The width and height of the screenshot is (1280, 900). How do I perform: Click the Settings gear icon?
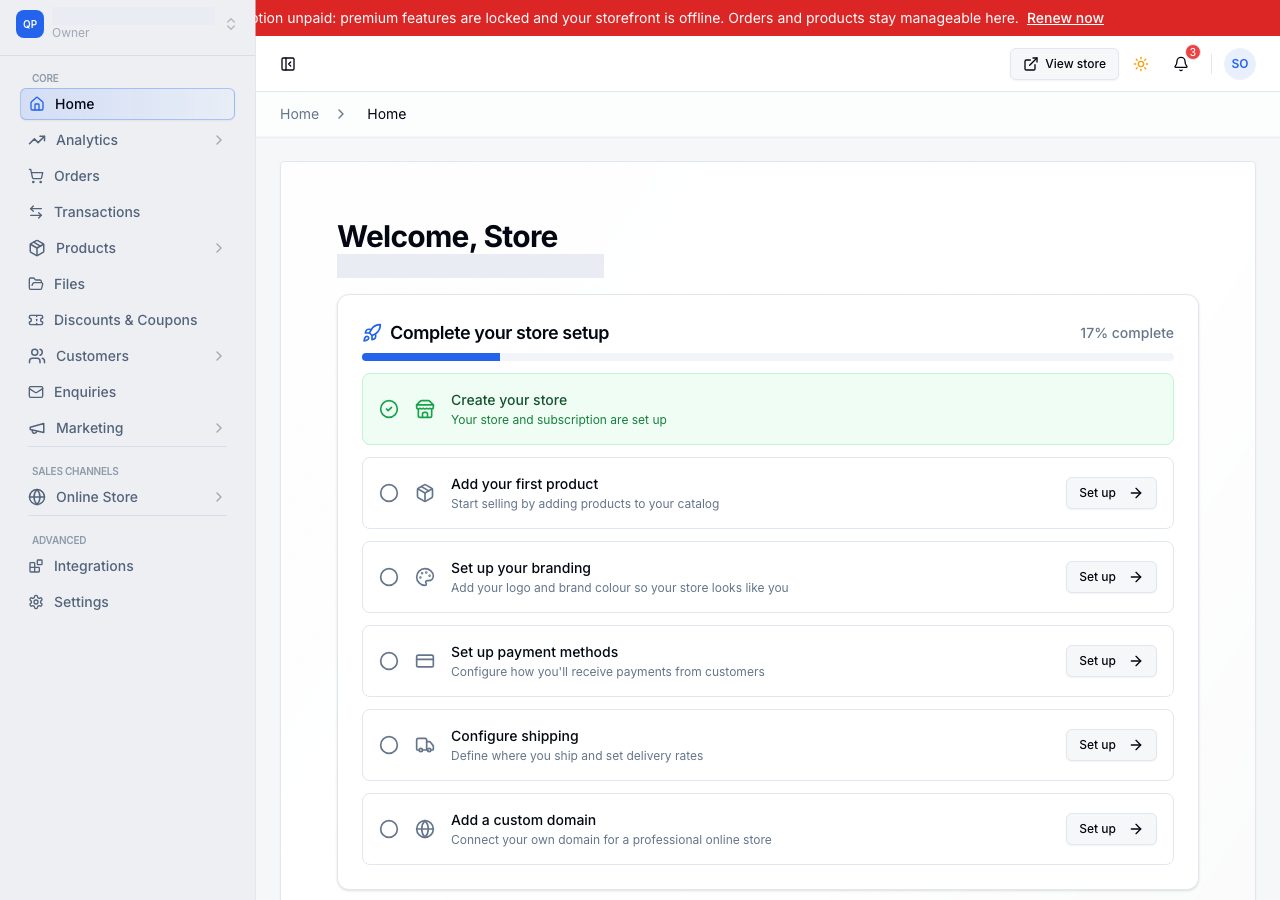pyautogui.click(x=36, y=602)
